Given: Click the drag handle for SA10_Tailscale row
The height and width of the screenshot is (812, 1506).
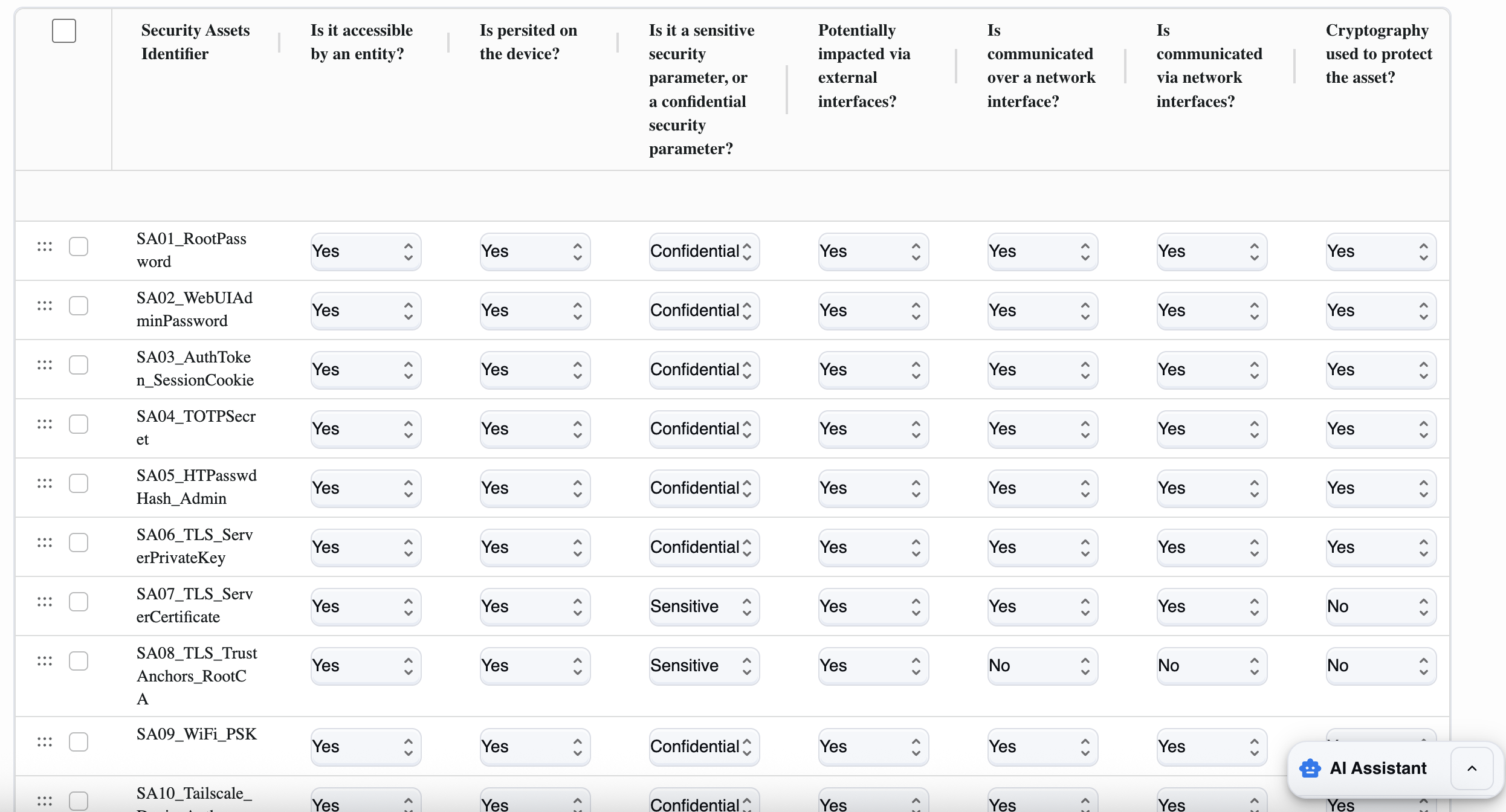Looking at the screenshot, I should [44, 801].
